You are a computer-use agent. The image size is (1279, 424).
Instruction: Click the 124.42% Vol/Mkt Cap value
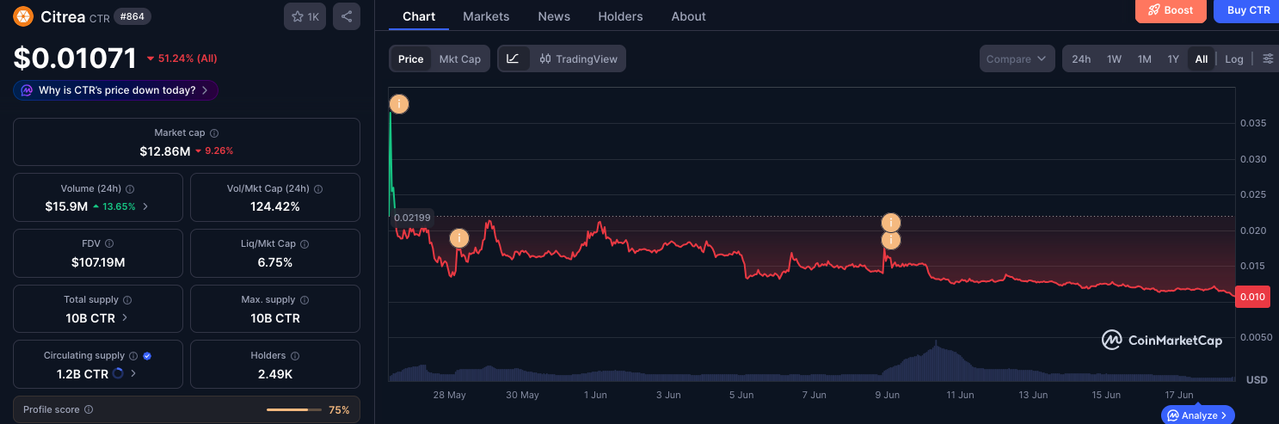coord(275,207)
